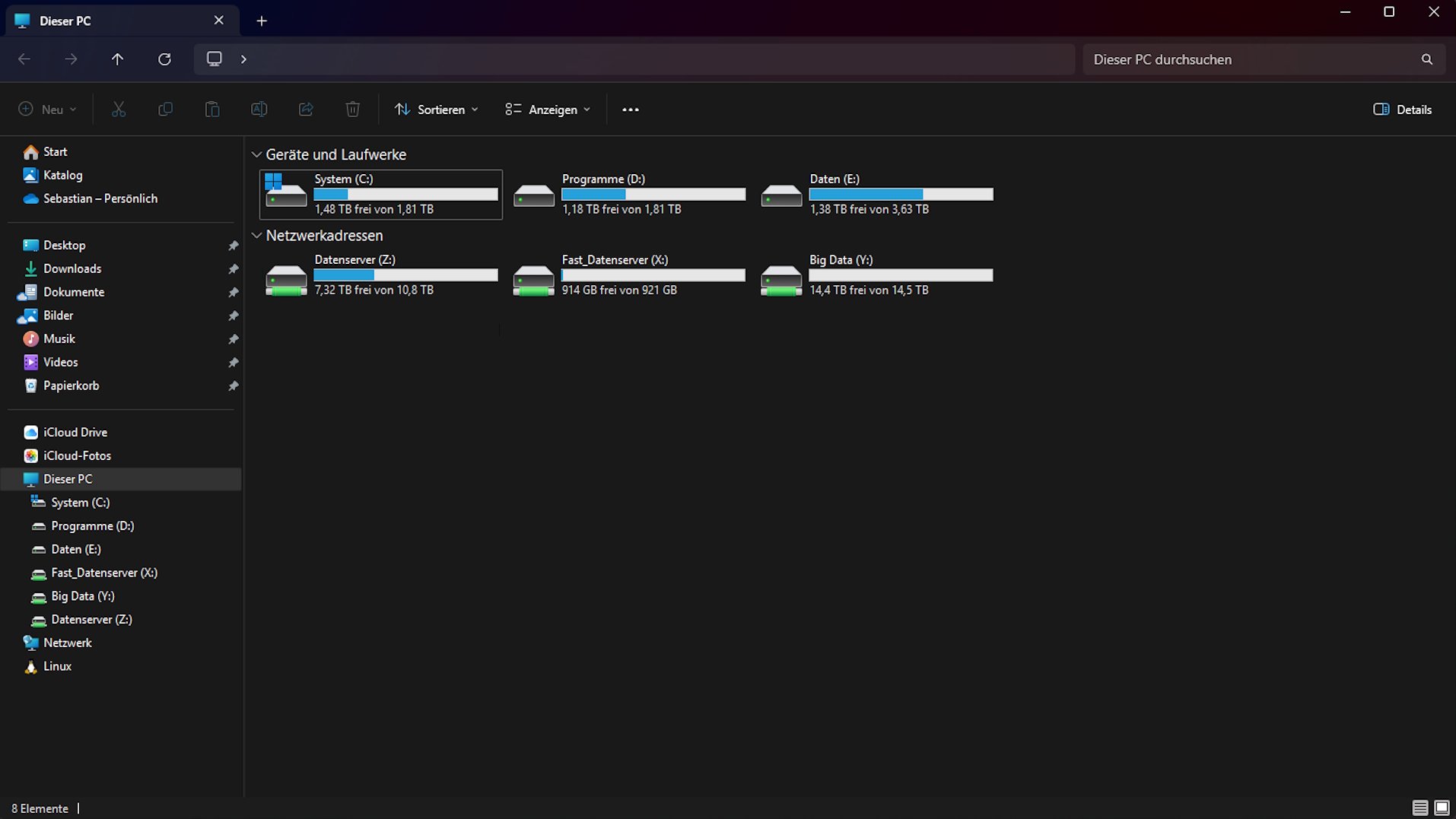This screenshot has height=819, width=1456.
Task: Click the Dieser PC durchsuchen search field
Action: [1251, 59]
